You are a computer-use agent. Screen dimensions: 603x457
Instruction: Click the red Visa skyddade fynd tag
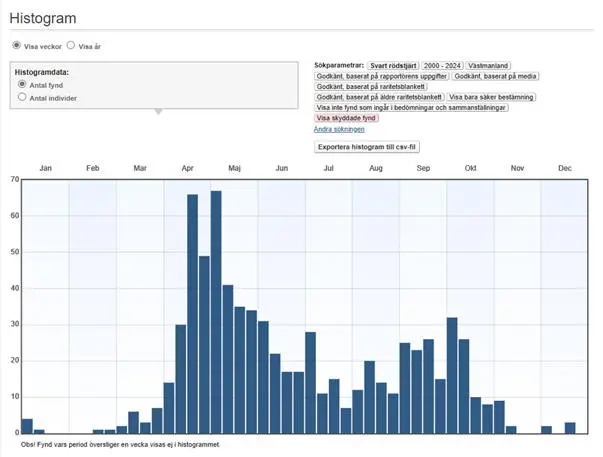click(x=346, y=118)
